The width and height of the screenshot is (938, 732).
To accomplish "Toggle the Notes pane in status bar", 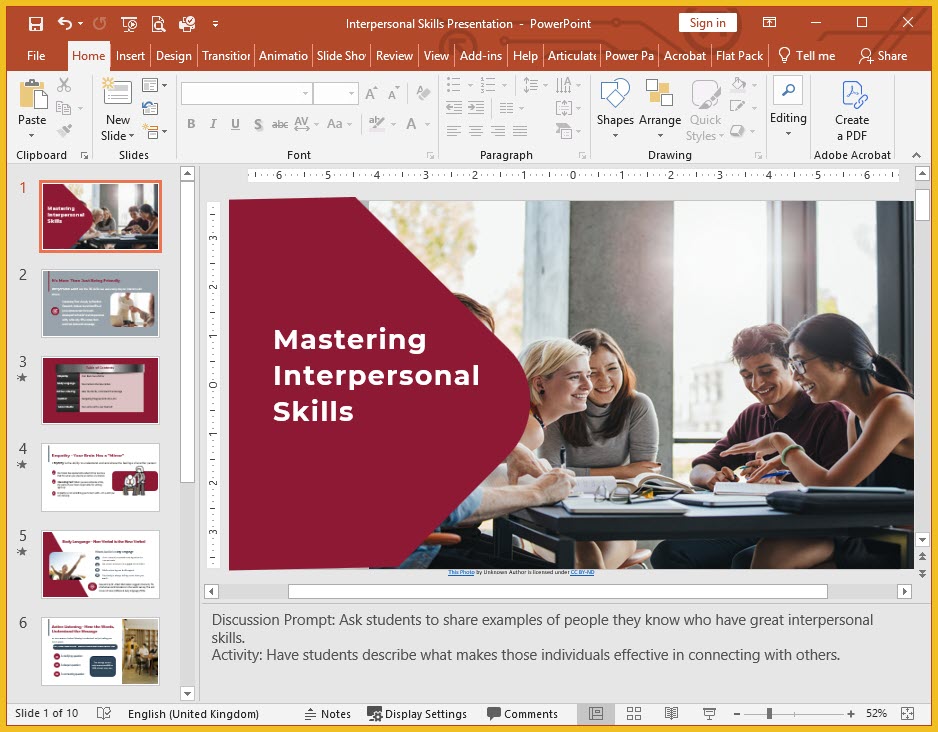I will (x=327, y=713).
